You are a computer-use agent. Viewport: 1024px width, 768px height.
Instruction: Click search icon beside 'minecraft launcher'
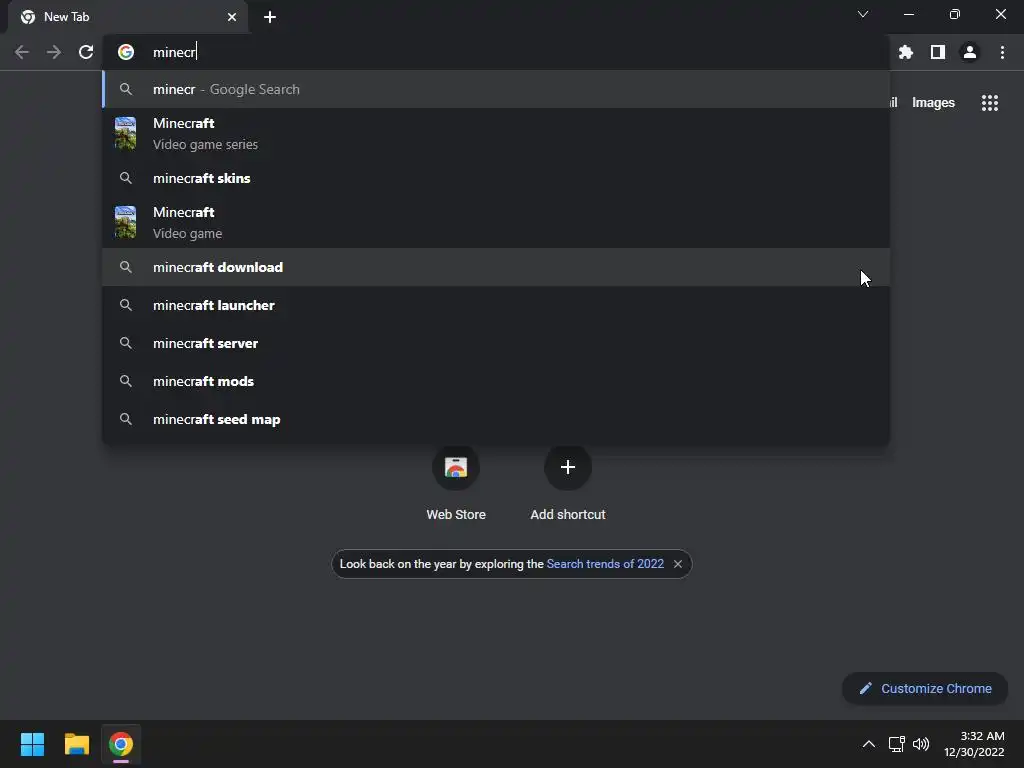(126, 305)
